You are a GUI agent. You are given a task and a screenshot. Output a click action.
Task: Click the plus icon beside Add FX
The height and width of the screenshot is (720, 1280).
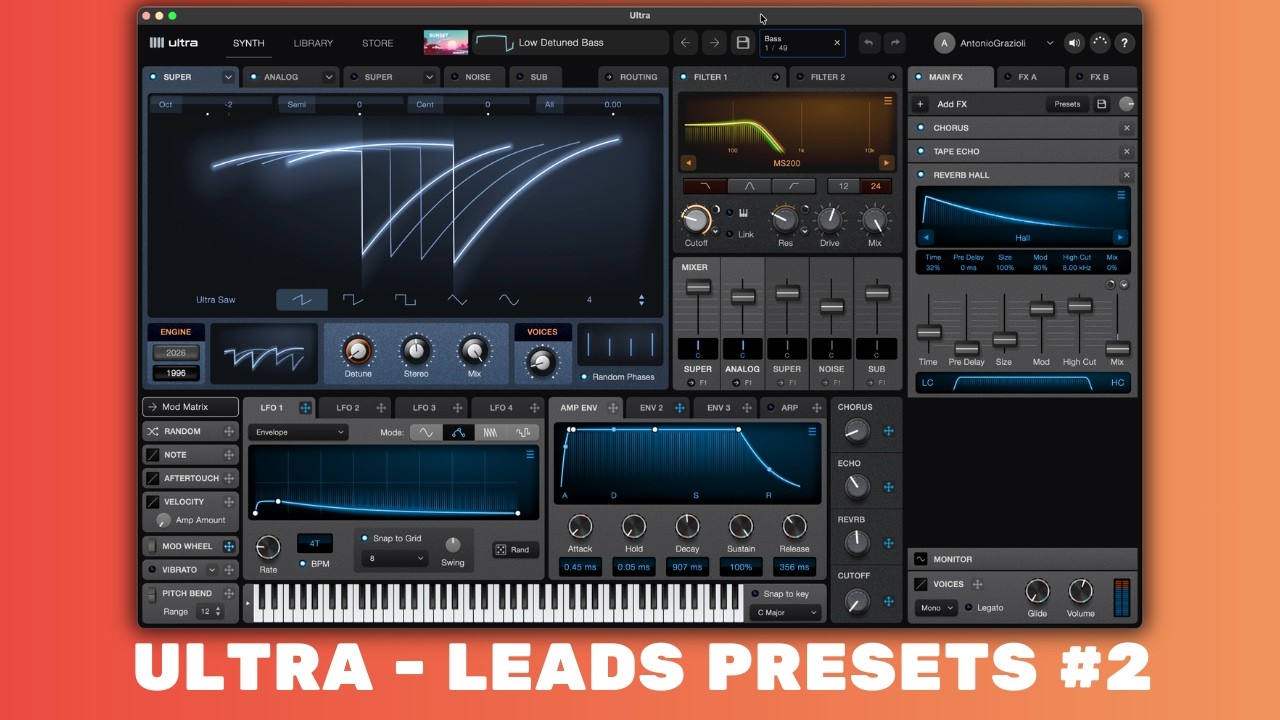(921, 104)
